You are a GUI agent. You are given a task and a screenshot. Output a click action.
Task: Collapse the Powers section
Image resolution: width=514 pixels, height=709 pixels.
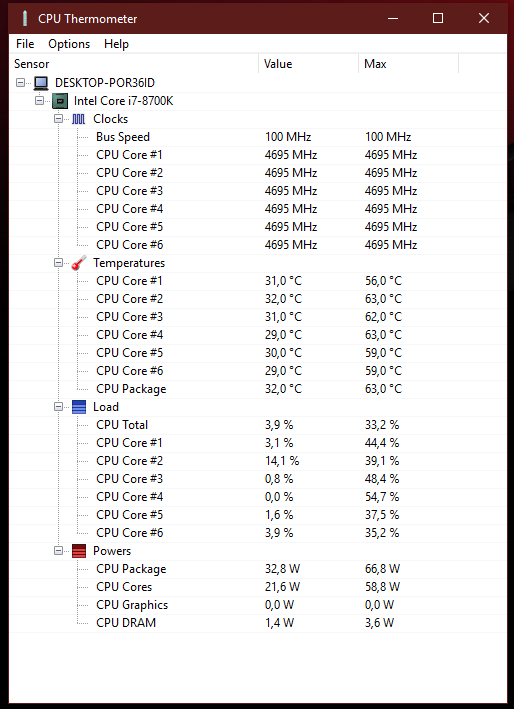click(58, 551)
